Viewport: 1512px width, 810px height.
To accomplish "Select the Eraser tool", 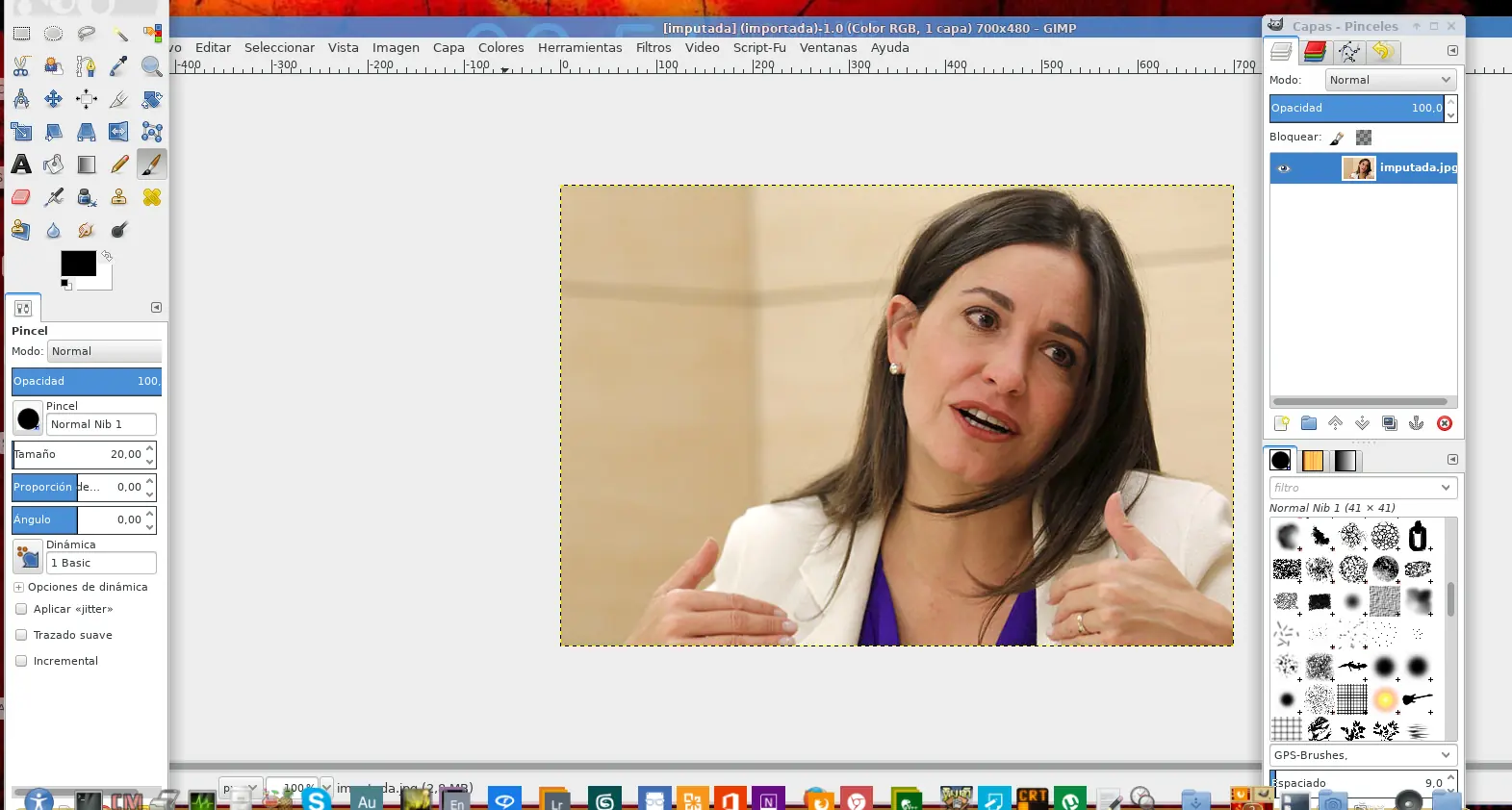I will pos(21,197).
